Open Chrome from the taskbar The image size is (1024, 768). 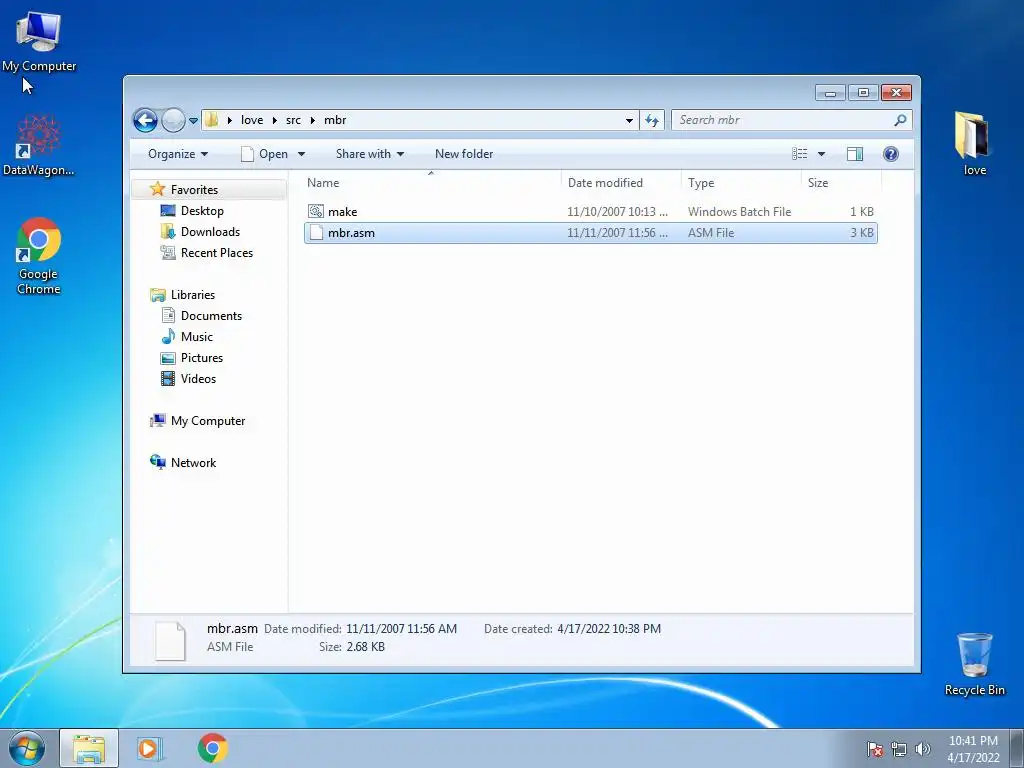212,748
